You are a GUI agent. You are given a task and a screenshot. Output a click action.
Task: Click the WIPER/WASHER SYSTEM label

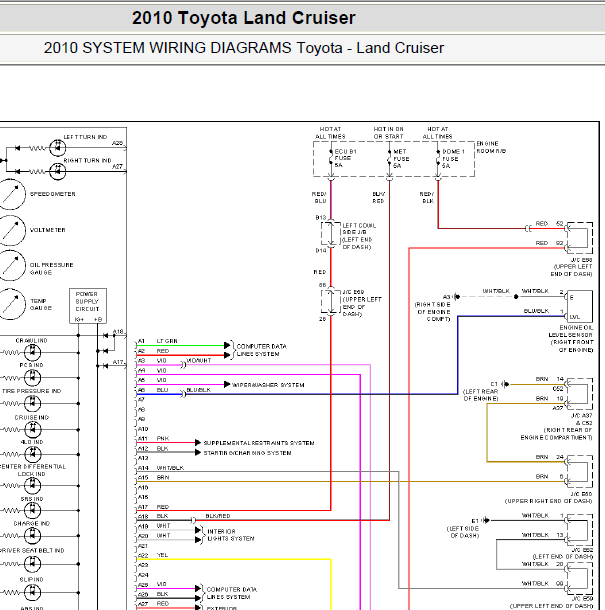coord(268,385)
